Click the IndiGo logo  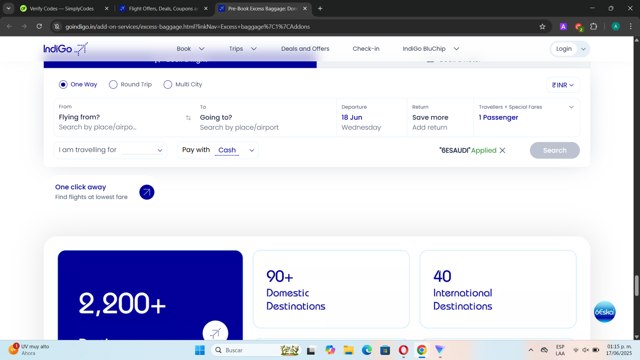[x=65, y=49]
